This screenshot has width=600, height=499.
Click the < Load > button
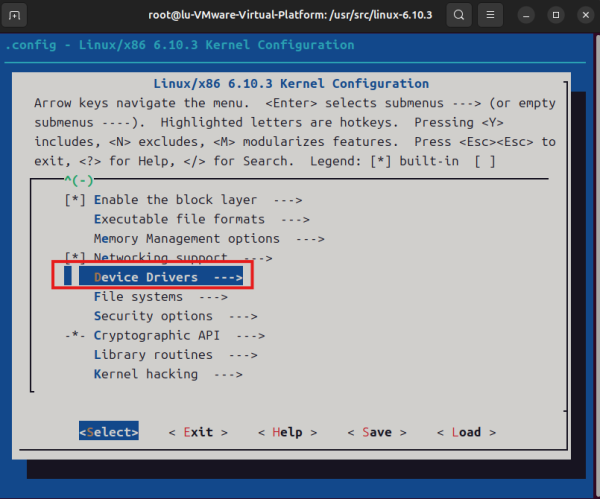pyautogui.click(x=466, y=432)
